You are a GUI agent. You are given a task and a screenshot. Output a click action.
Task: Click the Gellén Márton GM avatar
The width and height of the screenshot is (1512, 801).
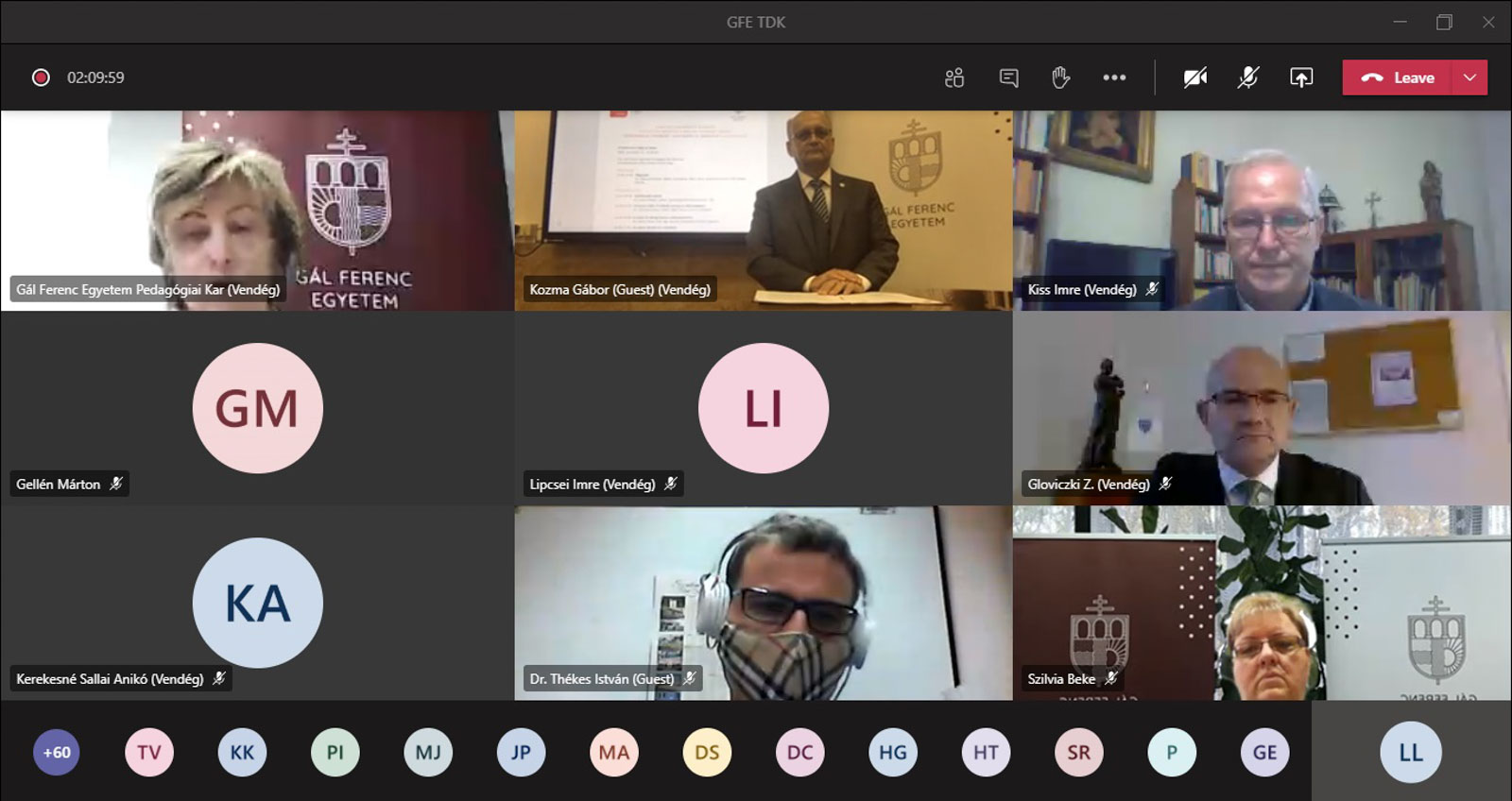(257, 408)
